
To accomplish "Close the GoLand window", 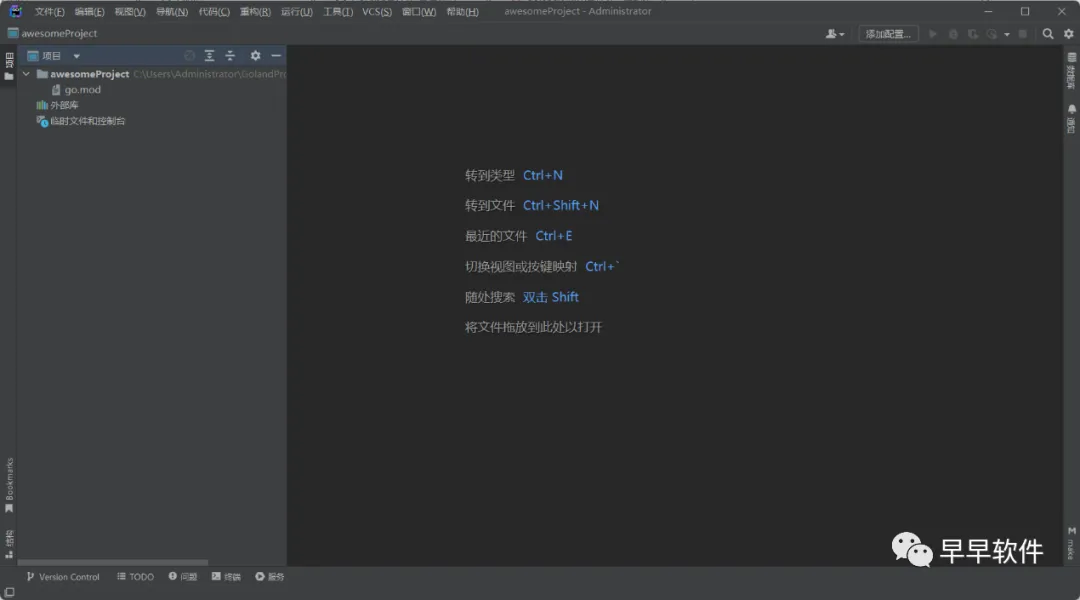I will tap(1061, 12).
